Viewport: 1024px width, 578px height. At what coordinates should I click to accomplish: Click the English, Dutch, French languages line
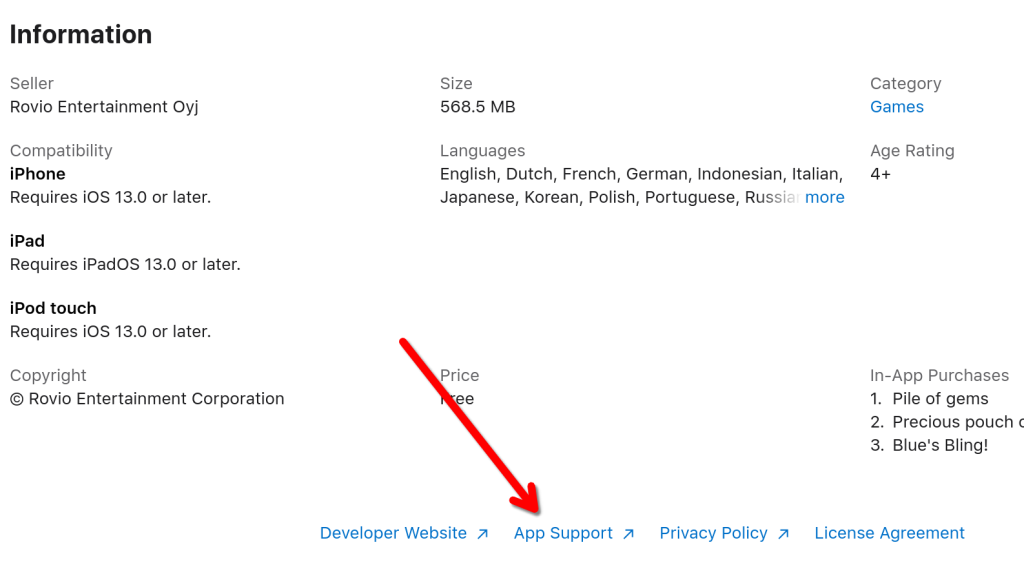pyautogui.click(x=641, y=174)
